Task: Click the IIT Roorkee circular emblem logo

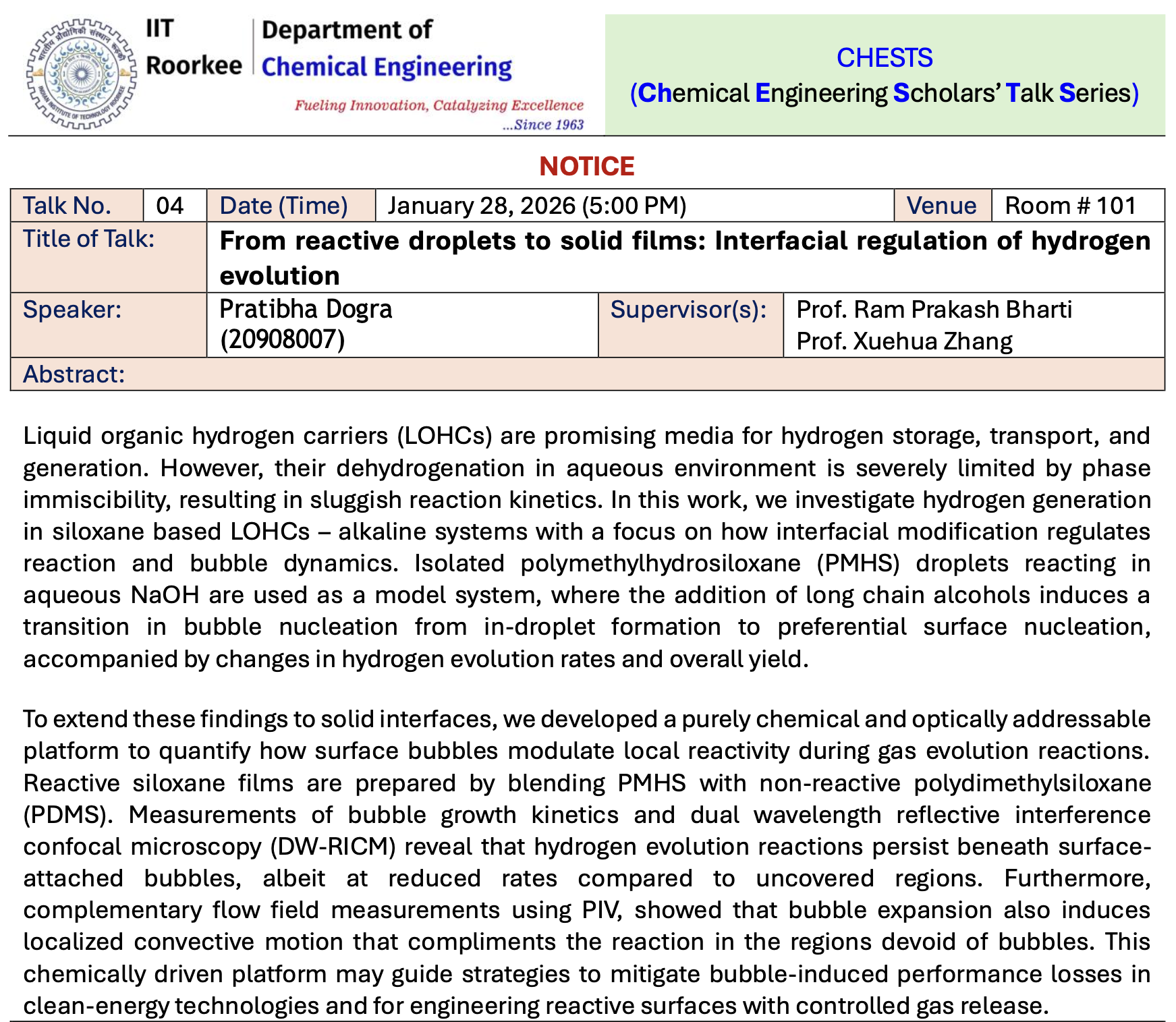Action: point(80,74)
